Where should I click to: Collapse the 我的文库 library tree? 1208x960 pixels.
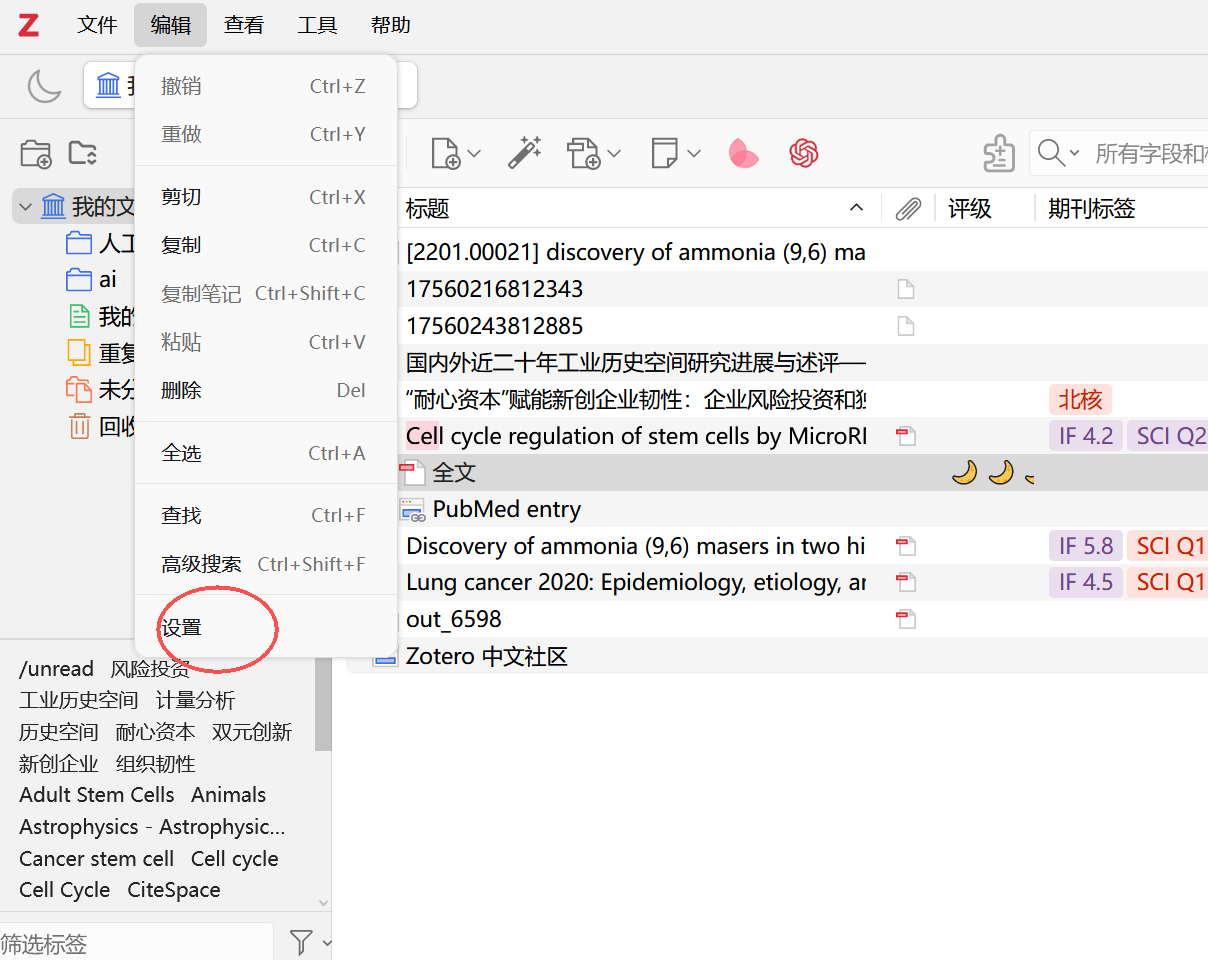coord(25,208)
